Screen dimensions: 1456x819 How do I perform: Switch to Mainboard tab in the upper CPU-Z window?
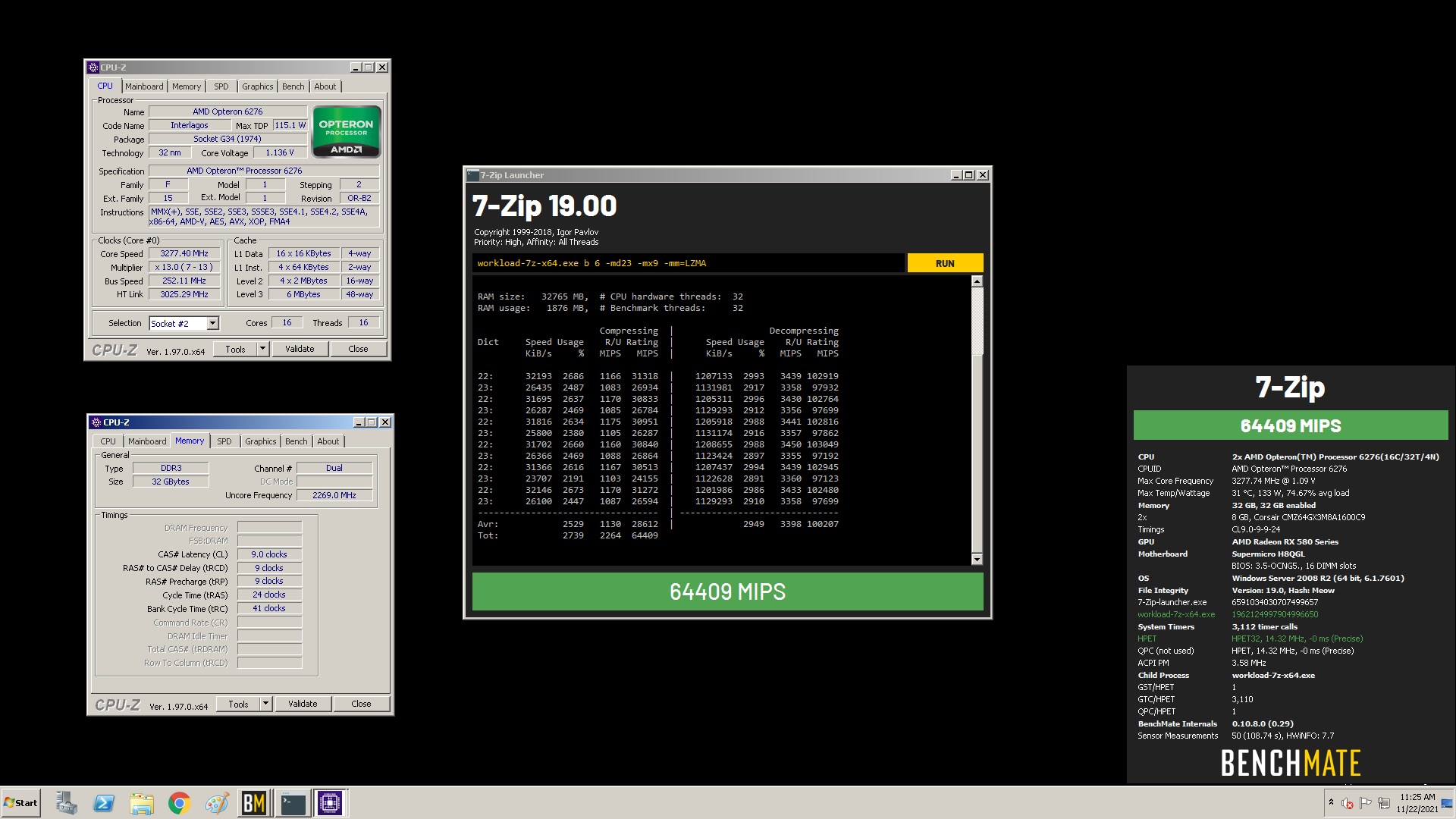144,86
